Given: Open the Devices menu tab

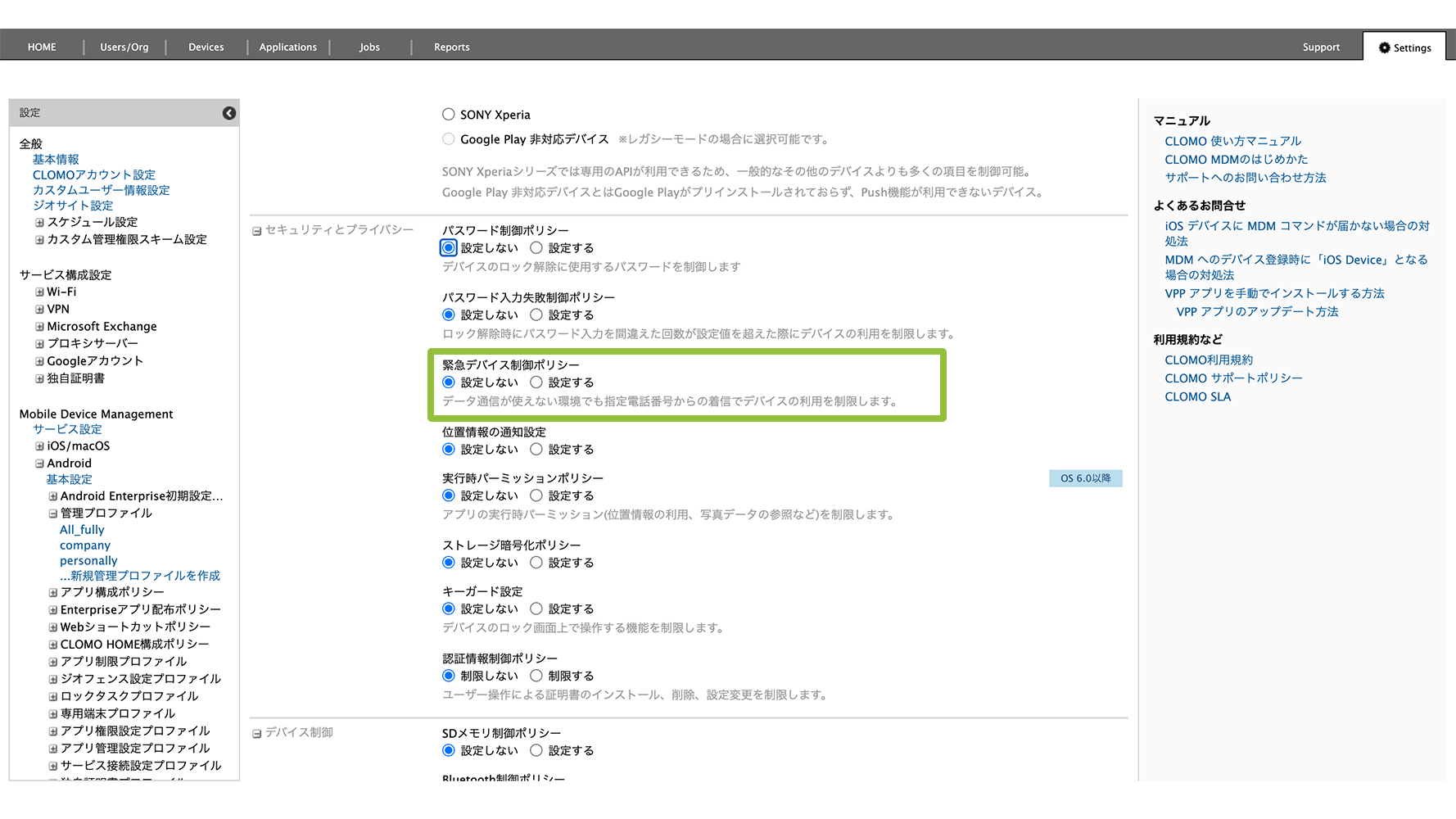Looking at the screenshot, I should pyautogui.click(x=206, y=48).
